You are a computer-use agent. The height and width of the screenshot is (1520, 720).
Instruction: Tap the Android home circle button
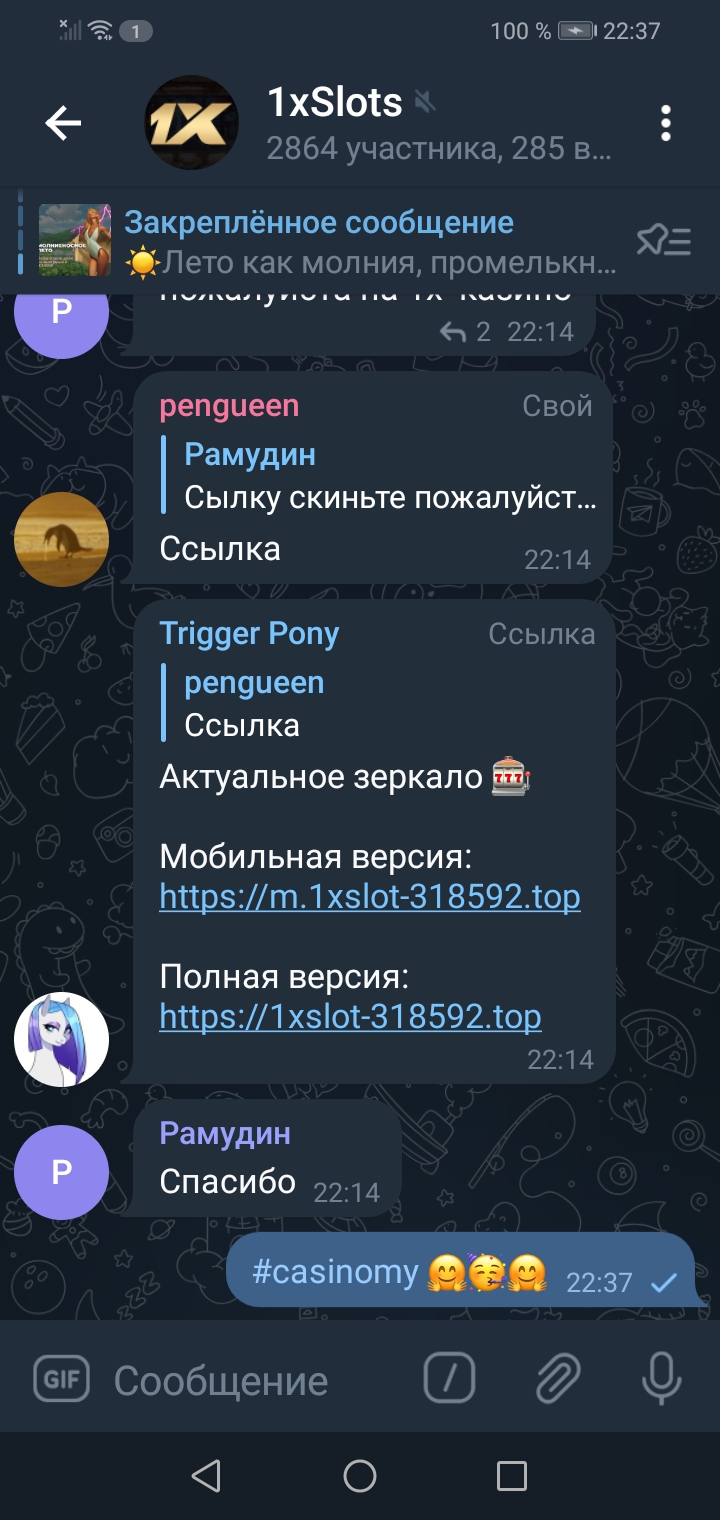(360, 1475)
